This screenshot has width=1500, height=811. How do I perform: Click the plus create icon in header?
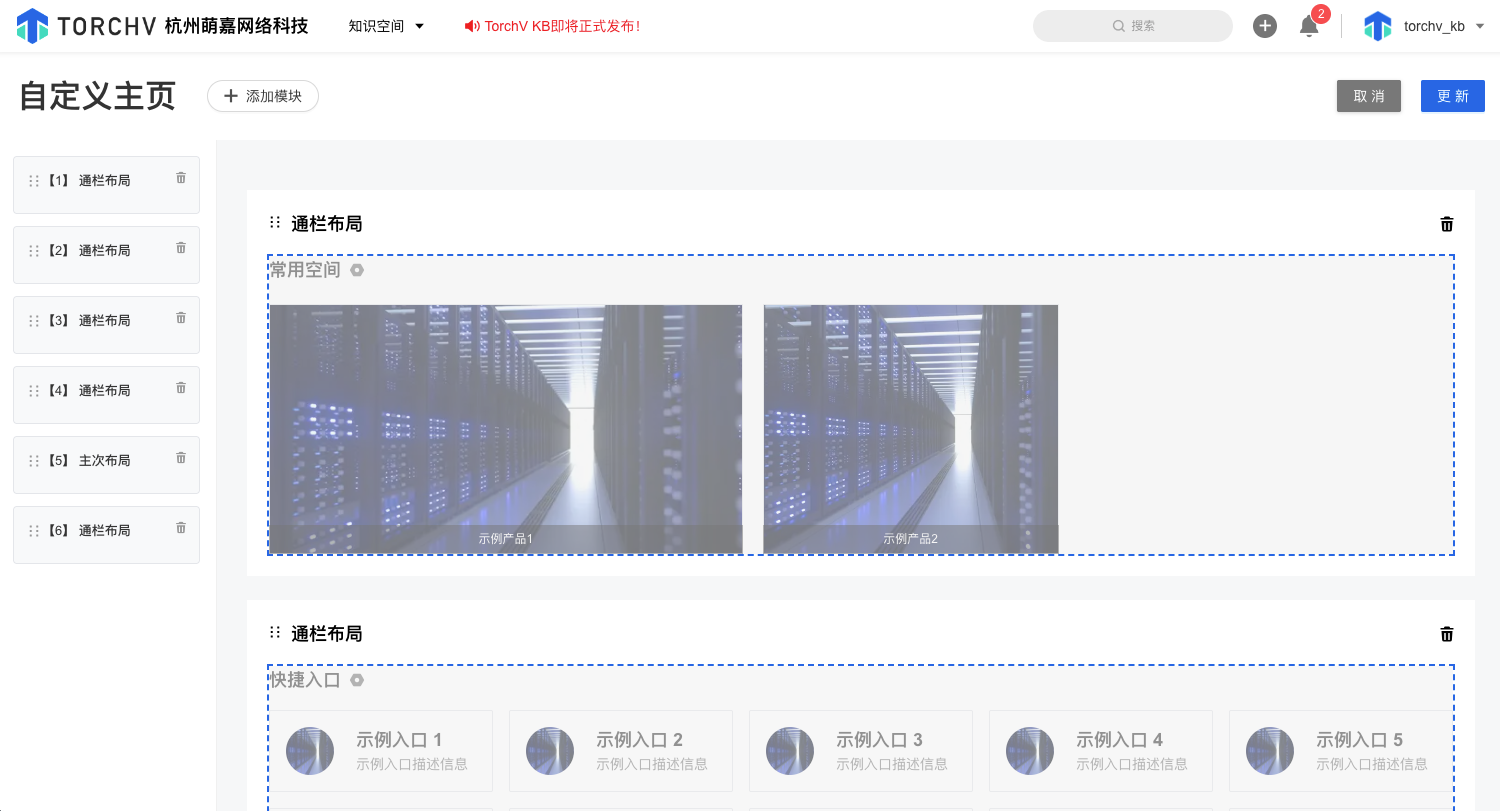(1265, 26)
